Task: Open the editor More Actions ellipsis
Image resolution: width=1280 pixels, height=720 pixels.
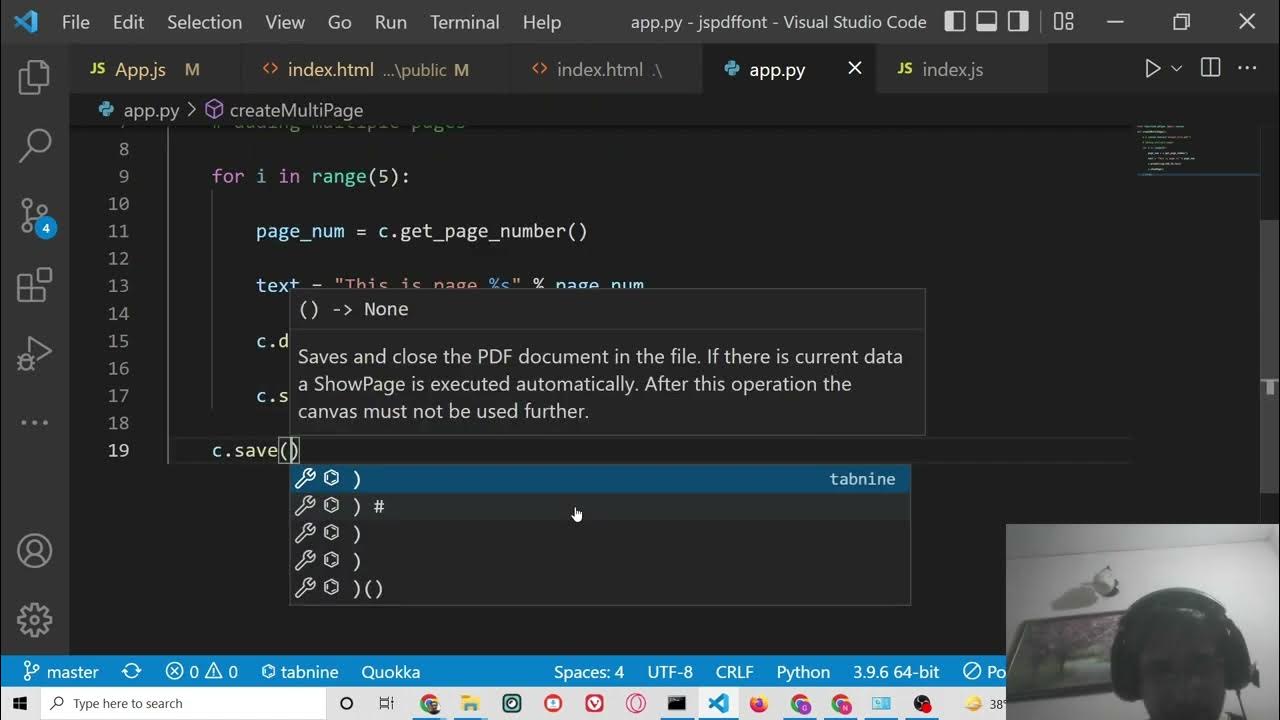Action: click(1247, 68)
